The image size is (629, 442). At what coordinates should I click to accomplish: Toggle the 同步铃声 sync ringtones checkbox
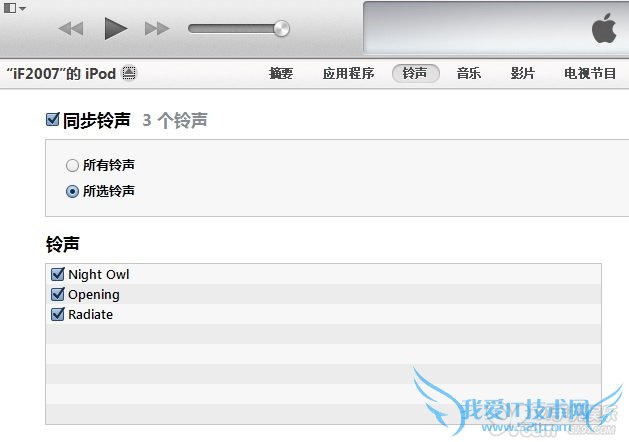pyautogui.click(x=53, y=120)
